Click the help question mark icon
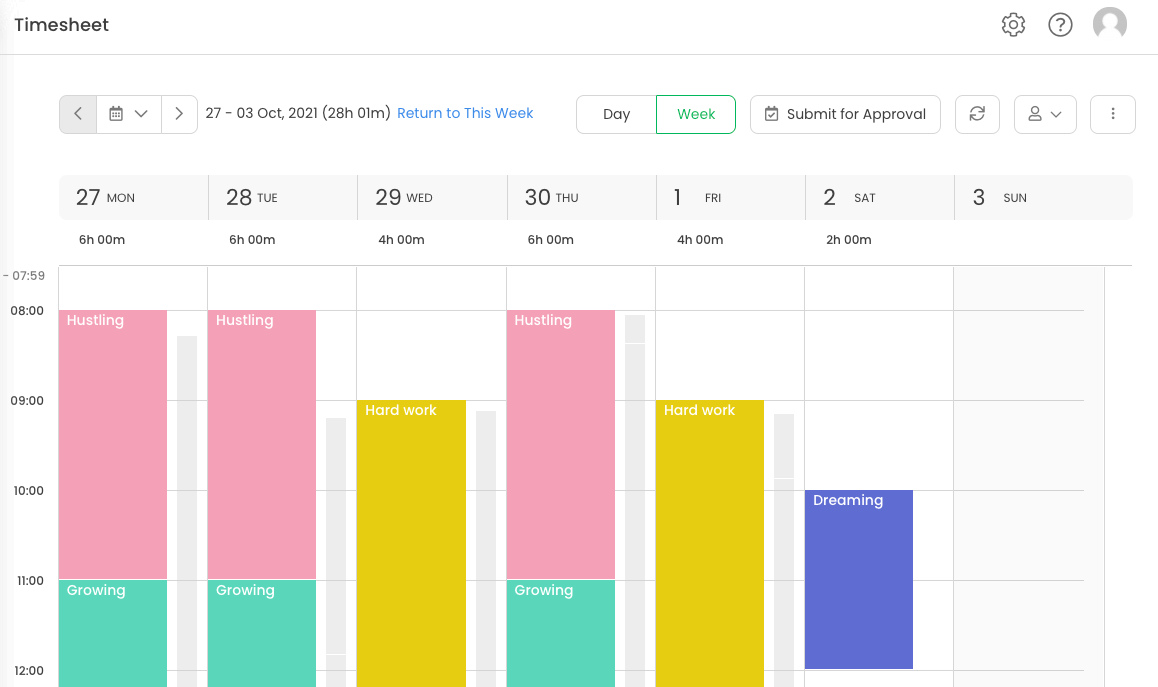The width and height of the screenshot is (1158, 687). 1060,25
